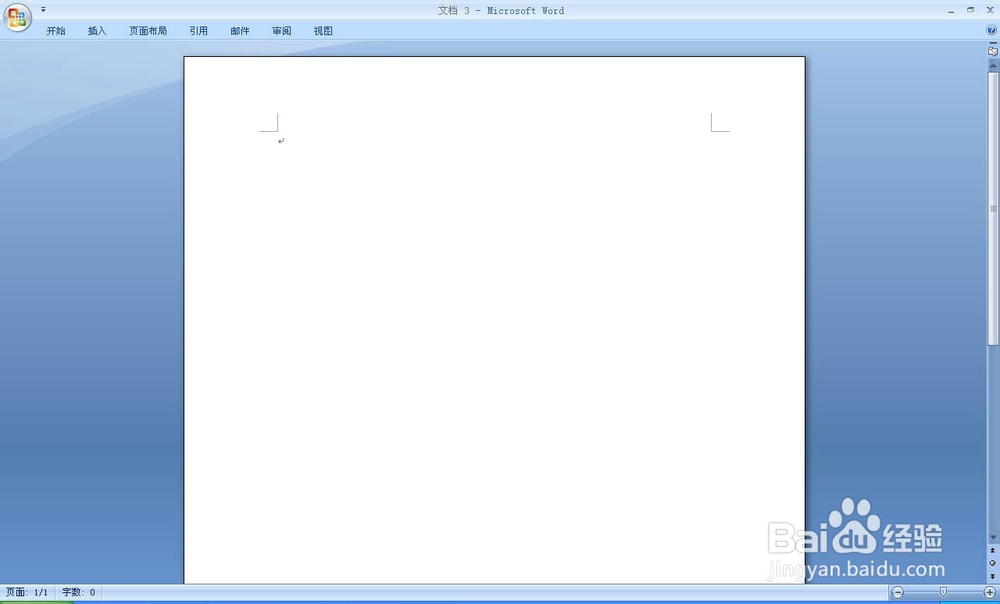Click the 字数: 0 word count indicator
Image resolution: width=1000 pixels, height=604 pixels.
tap(78, 593)
